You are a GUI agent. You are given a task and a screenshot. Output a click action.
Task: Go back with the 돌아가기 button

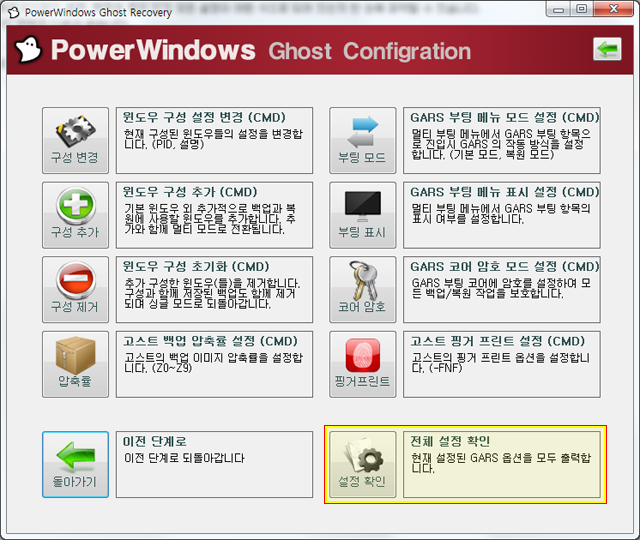pos(76,464)
